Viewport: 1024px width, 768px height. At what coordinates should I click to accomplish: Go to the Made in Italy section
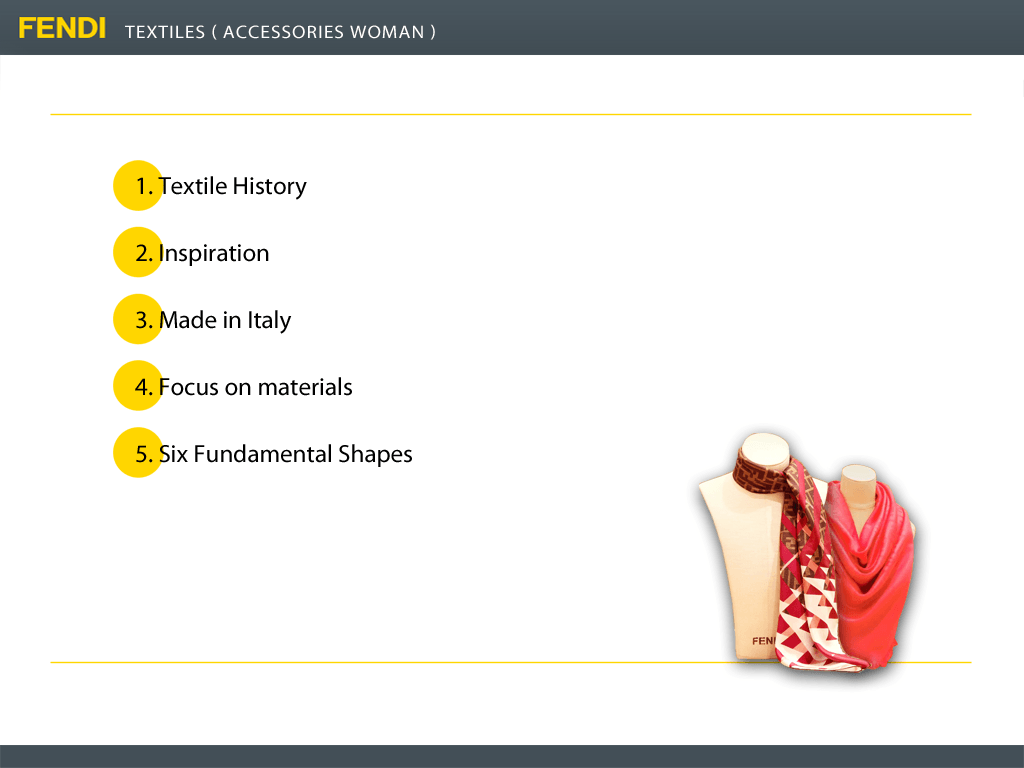[x=225, y=320]
